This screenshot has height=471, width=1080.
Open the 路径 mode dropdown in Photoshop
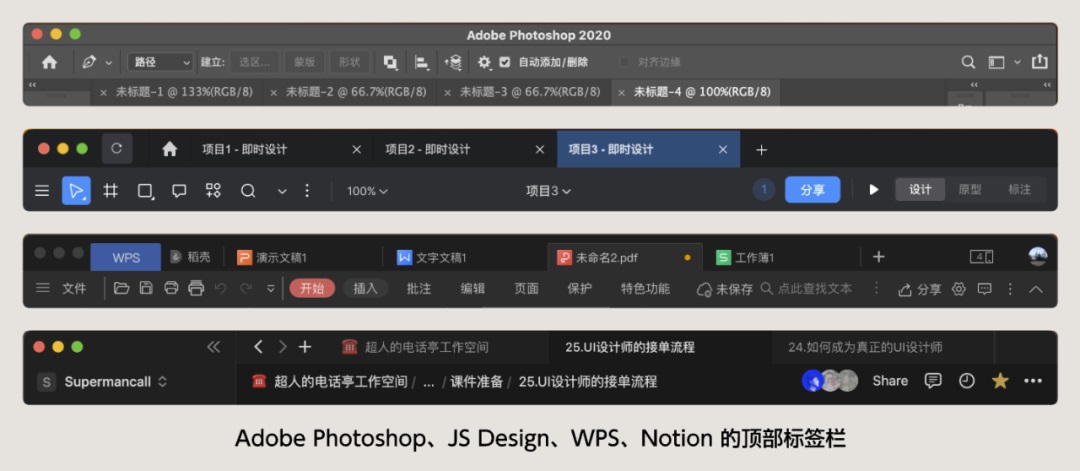pyautogui.click(x=160, y=62)
